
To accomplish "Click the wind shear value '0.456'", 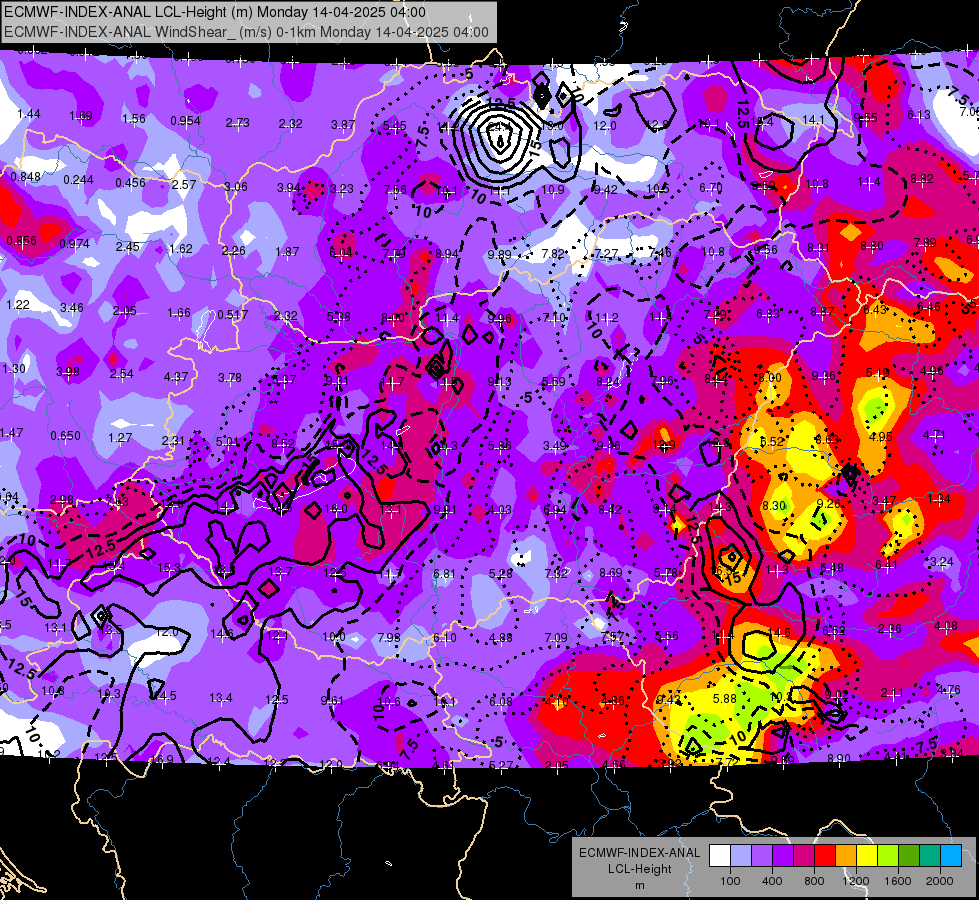I will pos(130,183).
